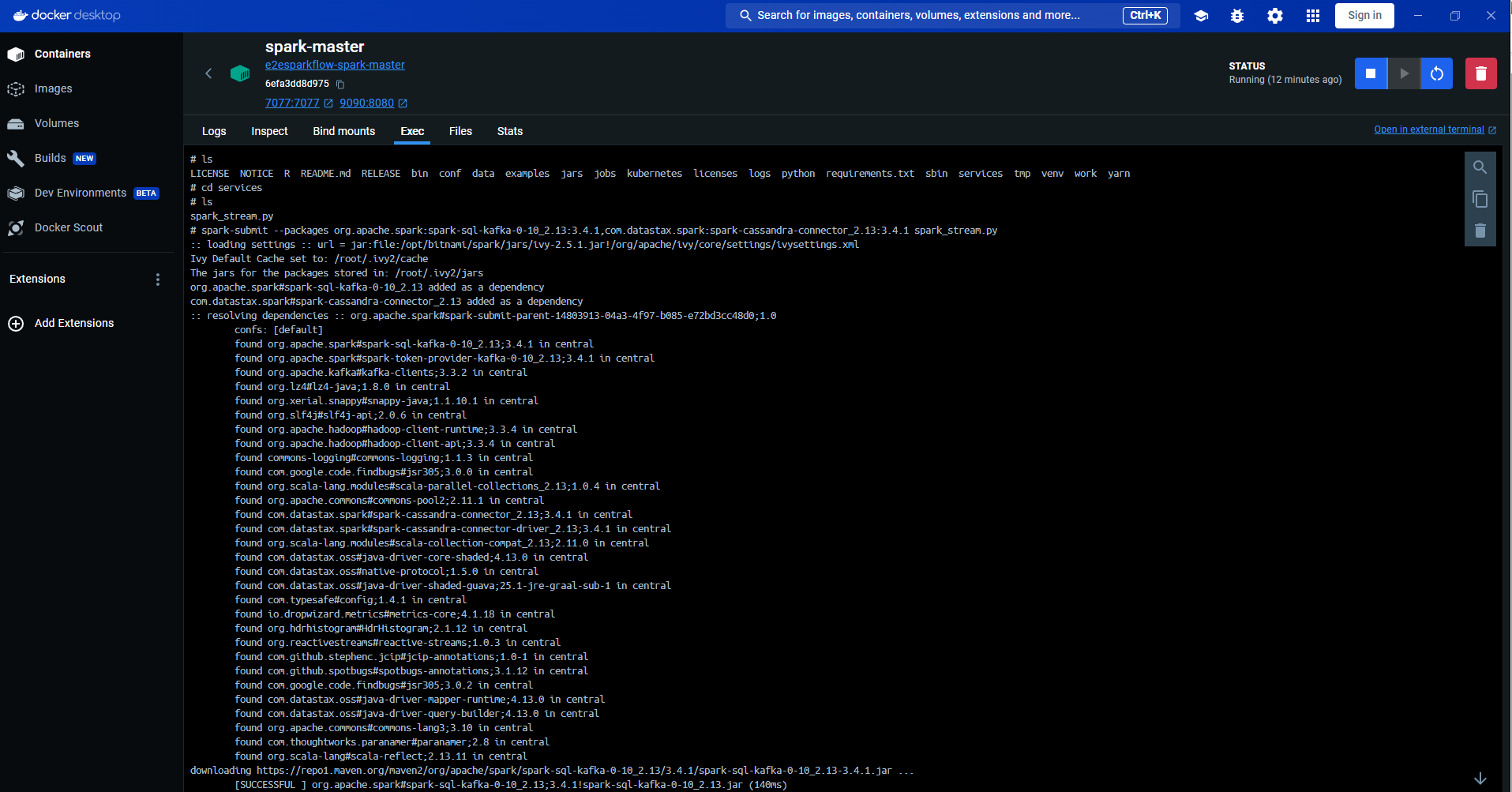Switch to the Inspect tab

pyautogui.click(x=269, y=131)
